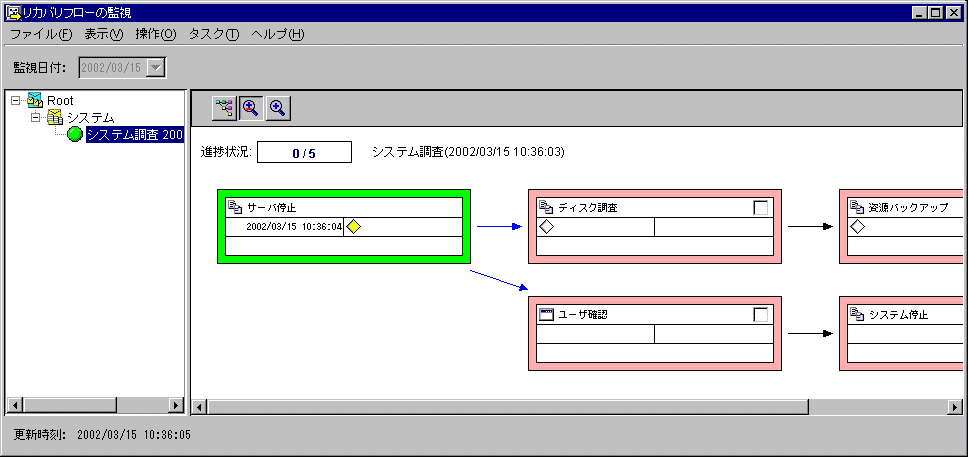Select the システム調査 200 tree item
Viewport: 968px width, 457px height.
pyautogui.click(x=135, y=134)
